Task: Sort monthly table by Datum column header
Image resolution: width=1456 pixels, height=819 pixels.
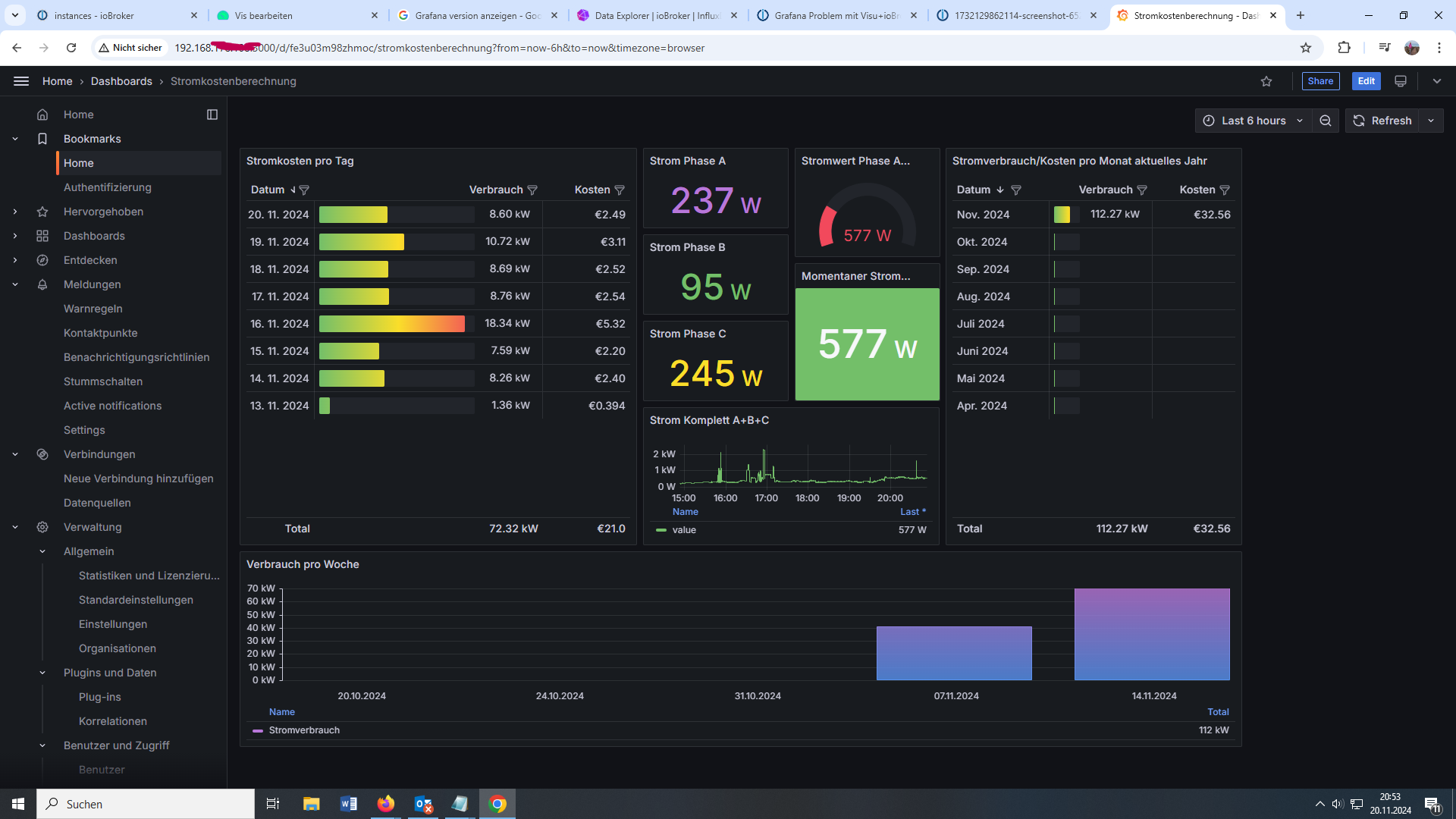Action: [x=974, y=190]
